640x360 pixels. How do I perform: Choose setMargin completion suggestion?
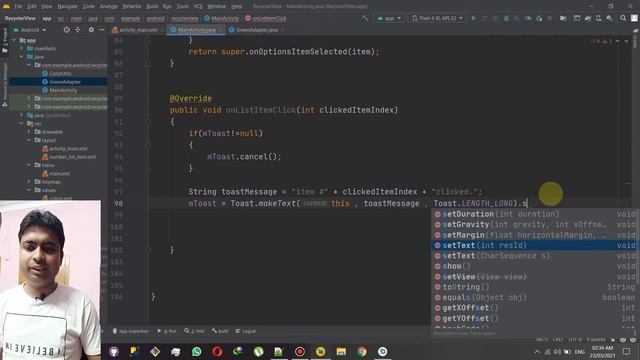tap(535, 235)
